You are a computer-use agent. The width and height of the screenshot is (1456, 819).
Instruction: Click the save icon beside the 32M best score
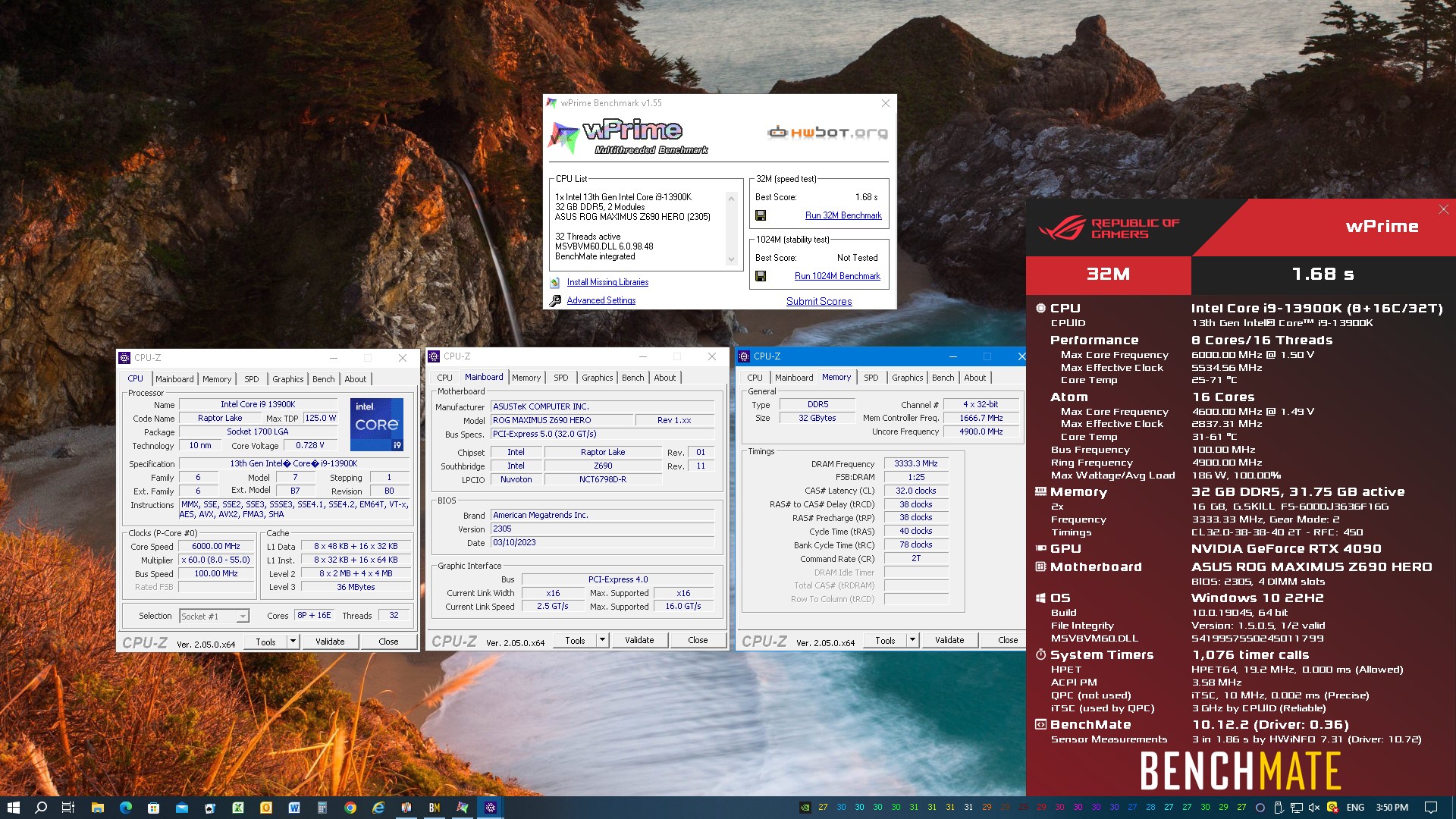tap(761, 215)
